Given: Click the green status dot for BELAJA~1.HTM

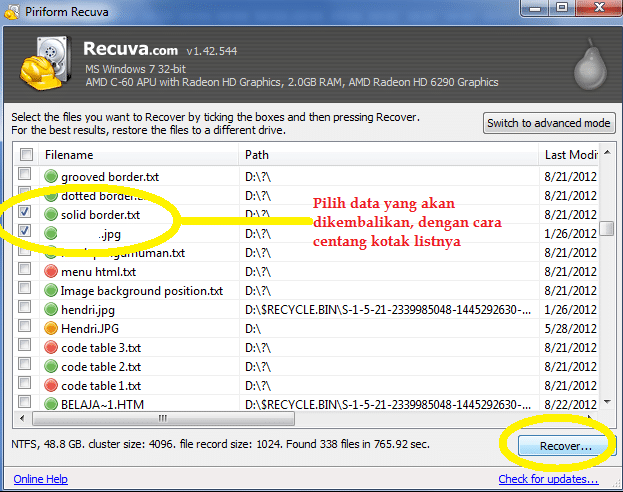Looking at the screenshot, I should click(x=51, y=404).
